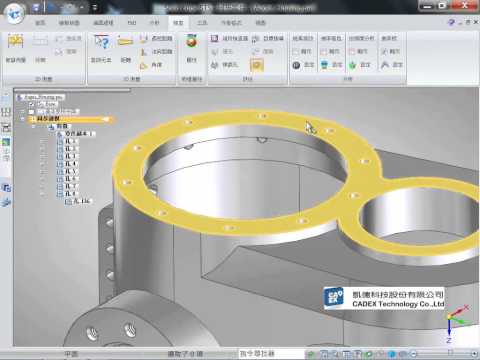Click the grey compass-like icon at ribbon bottom right
The width and height of the screenshot is (480, 360).
coord(385,65)
